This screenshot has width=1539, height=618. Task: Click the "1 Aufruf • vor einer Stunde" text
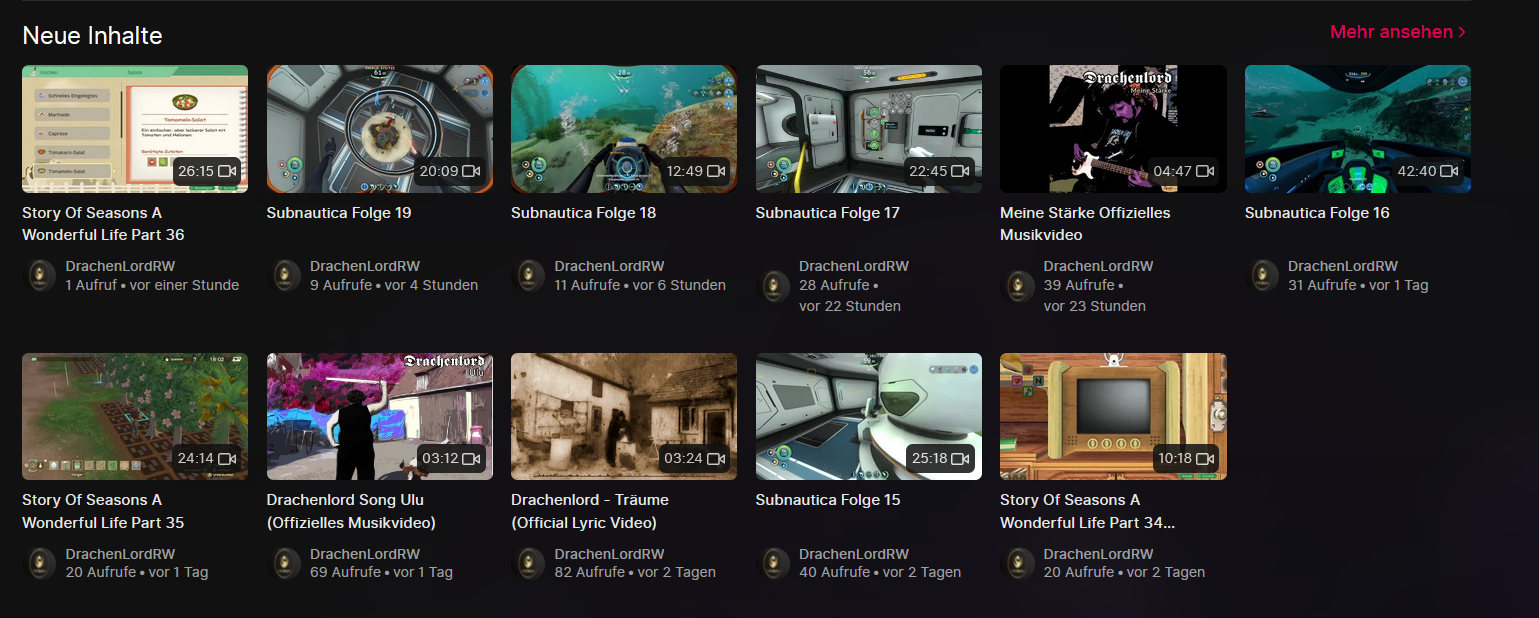(152, 285)
